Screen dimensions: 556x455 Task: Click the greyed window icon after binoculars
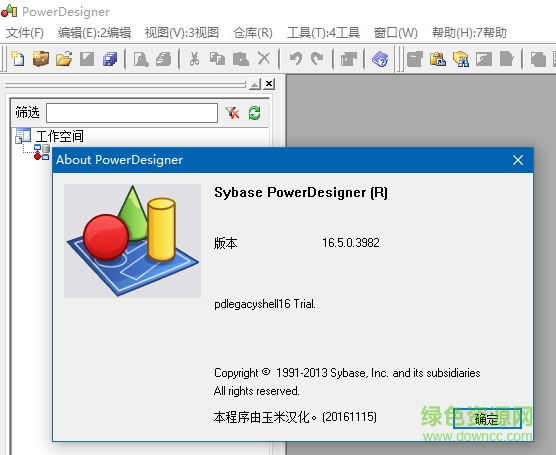(x=484, y=59)
